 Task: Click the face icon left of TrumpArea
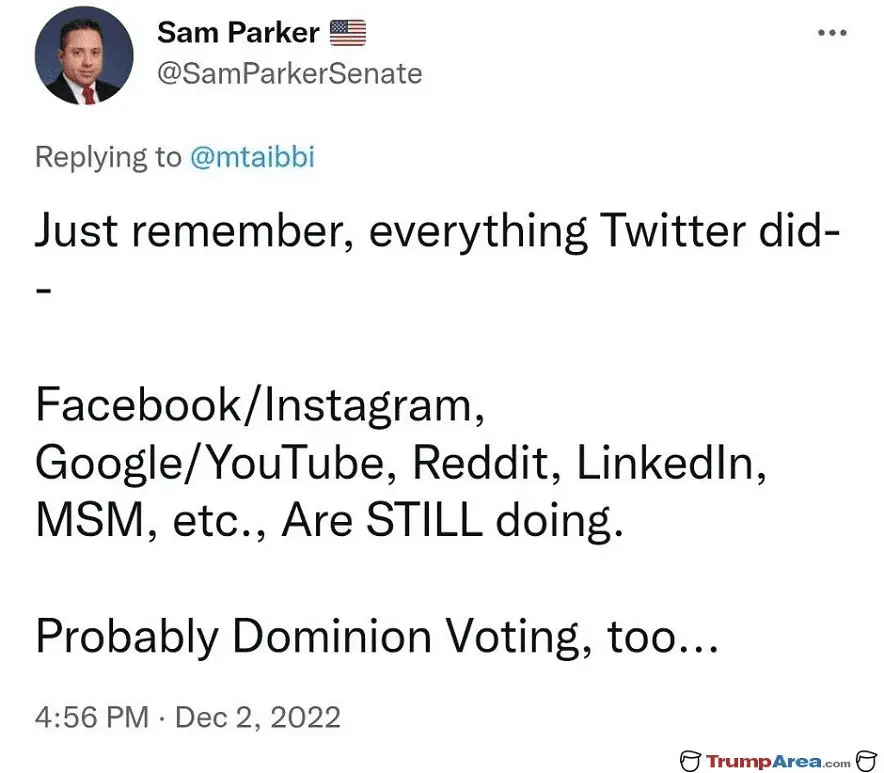point(688,761)
